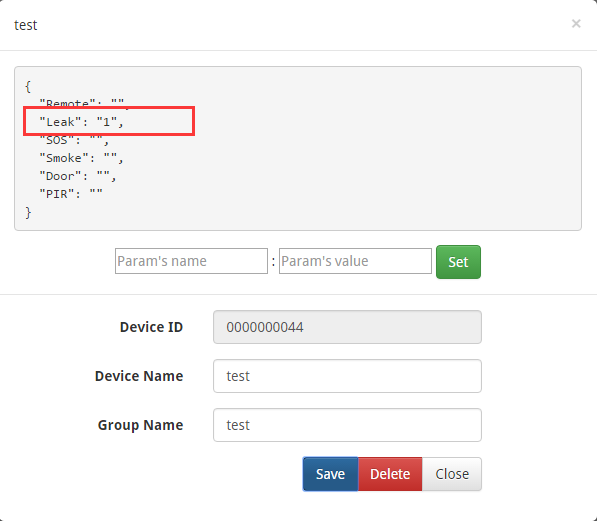Focus the Param's name field
Screen dimensions: 597x521
coord(191,261)
